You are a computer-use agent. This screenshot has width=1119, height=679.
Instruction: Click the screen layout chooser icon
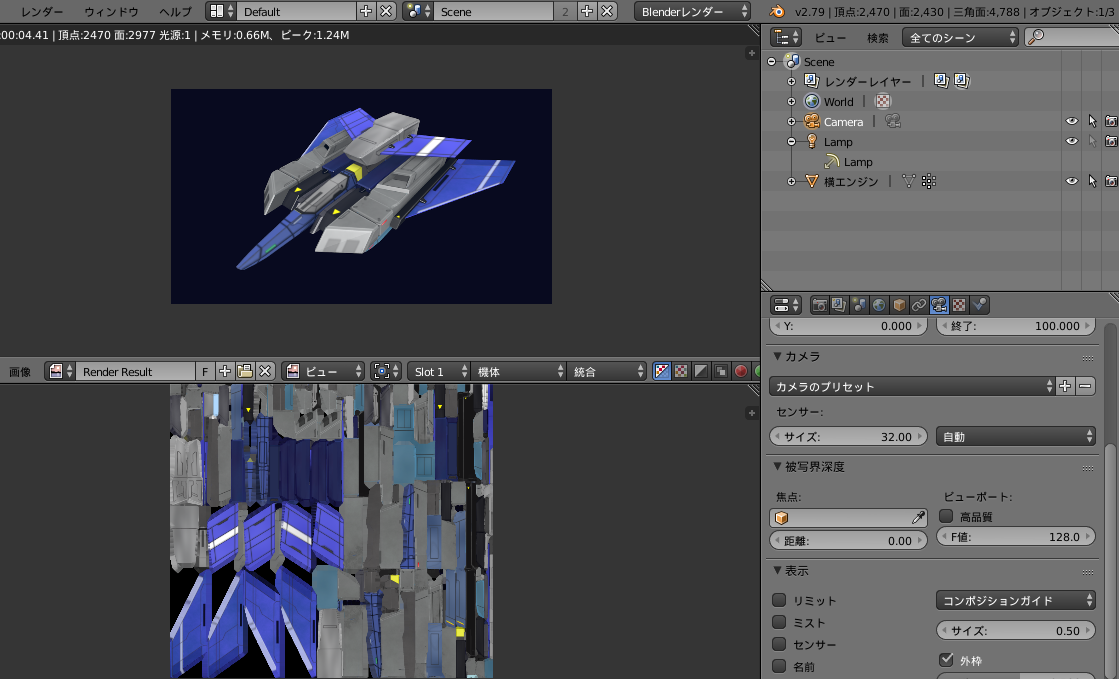pos(221,11)
